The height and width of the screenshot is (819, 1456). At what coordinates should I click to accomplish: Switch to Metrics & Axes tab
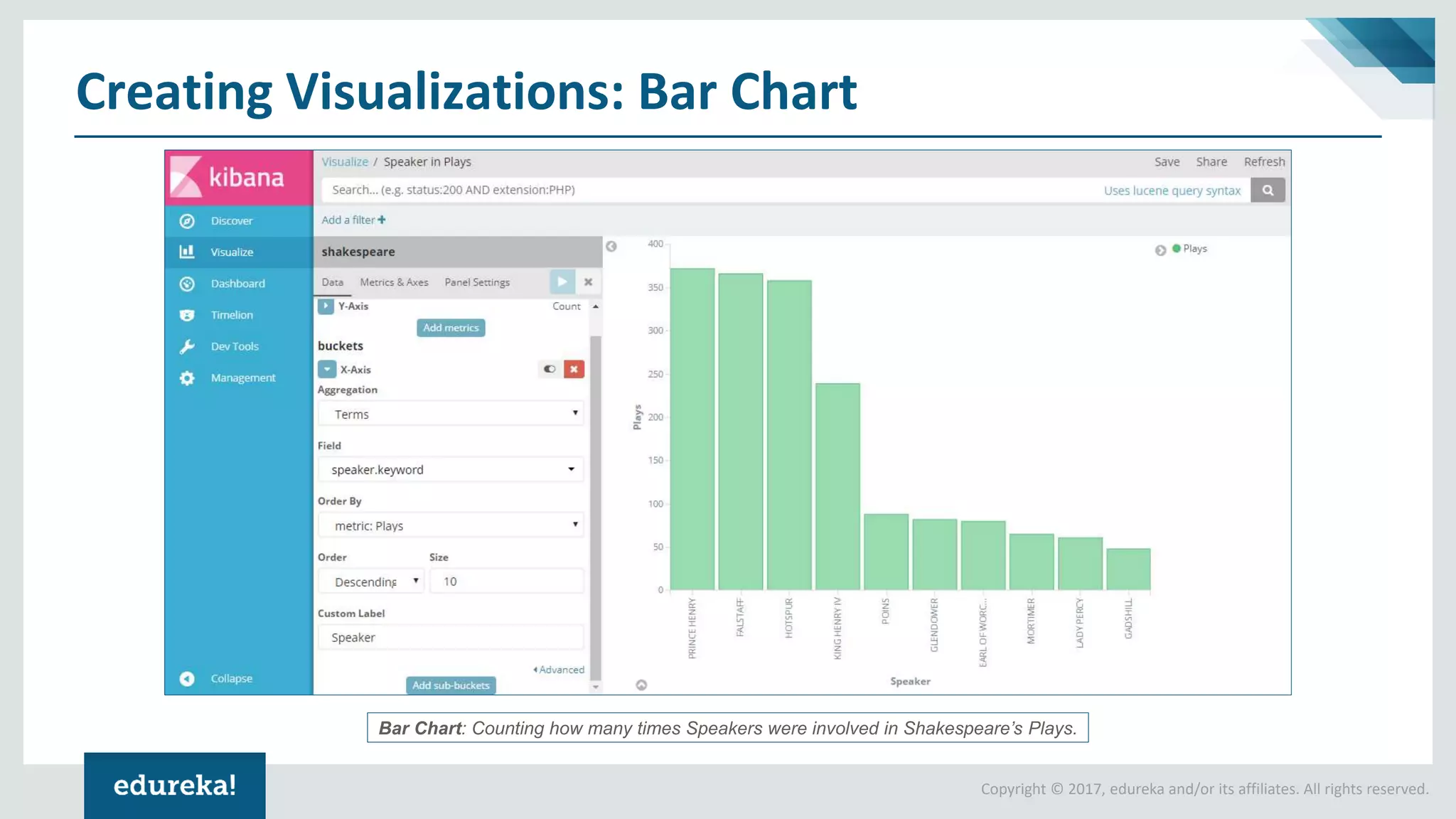point(394,282)
